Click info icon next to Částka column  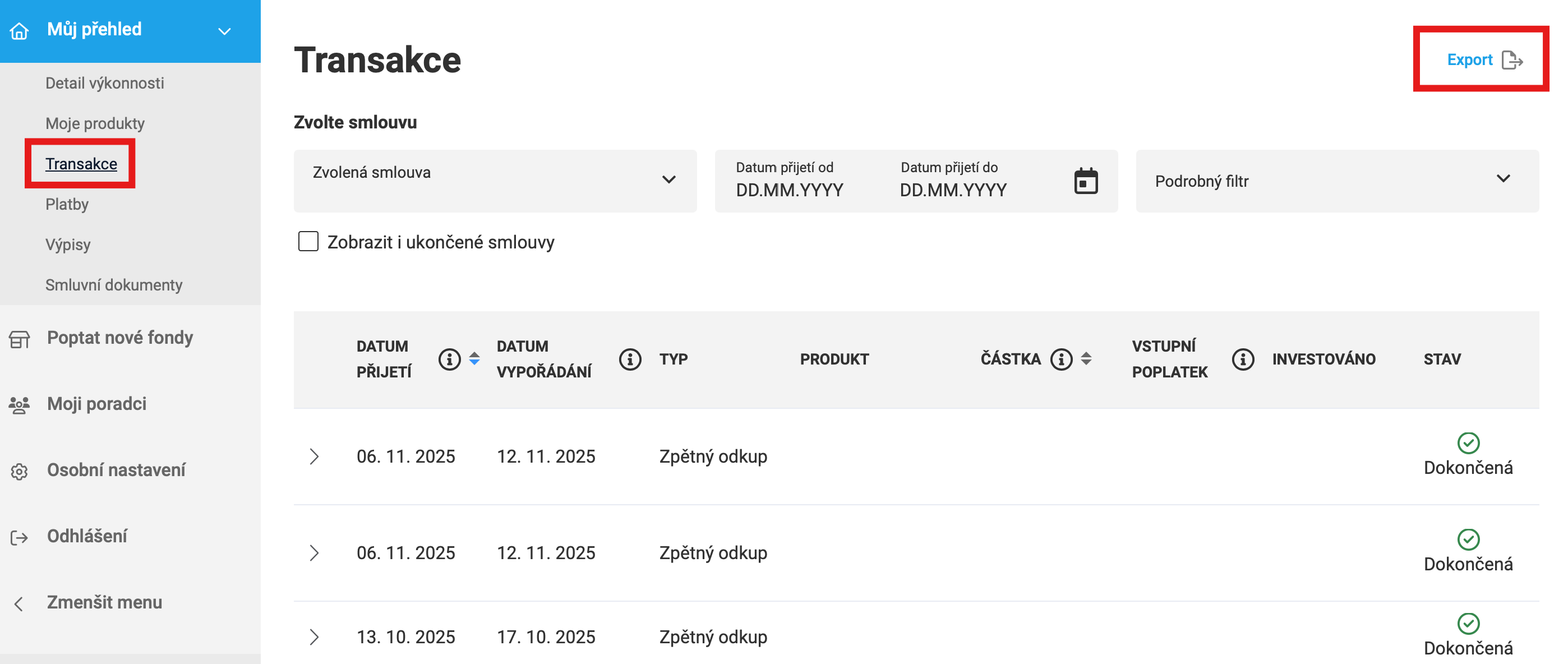[1061, 359]
